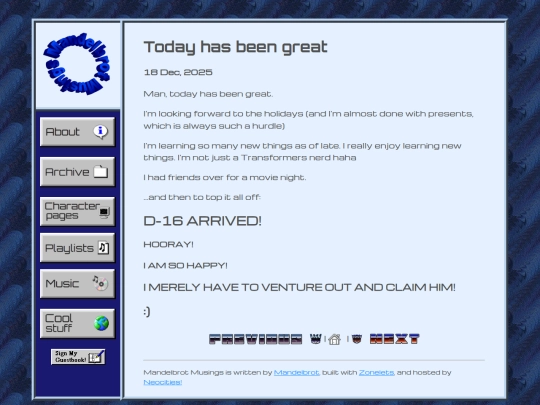The height and width of the screenshot is (405, 540).
Task: Click the music note icon on Playlists
Action: tap(104, 248)
